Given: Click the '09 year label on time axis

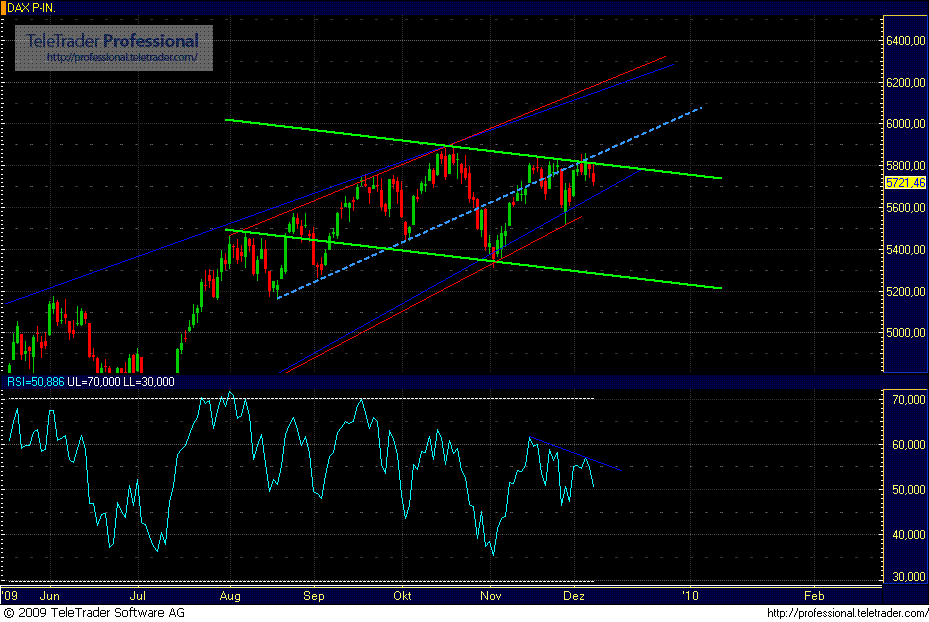Looking at the screenshot, I should point(10,596).
